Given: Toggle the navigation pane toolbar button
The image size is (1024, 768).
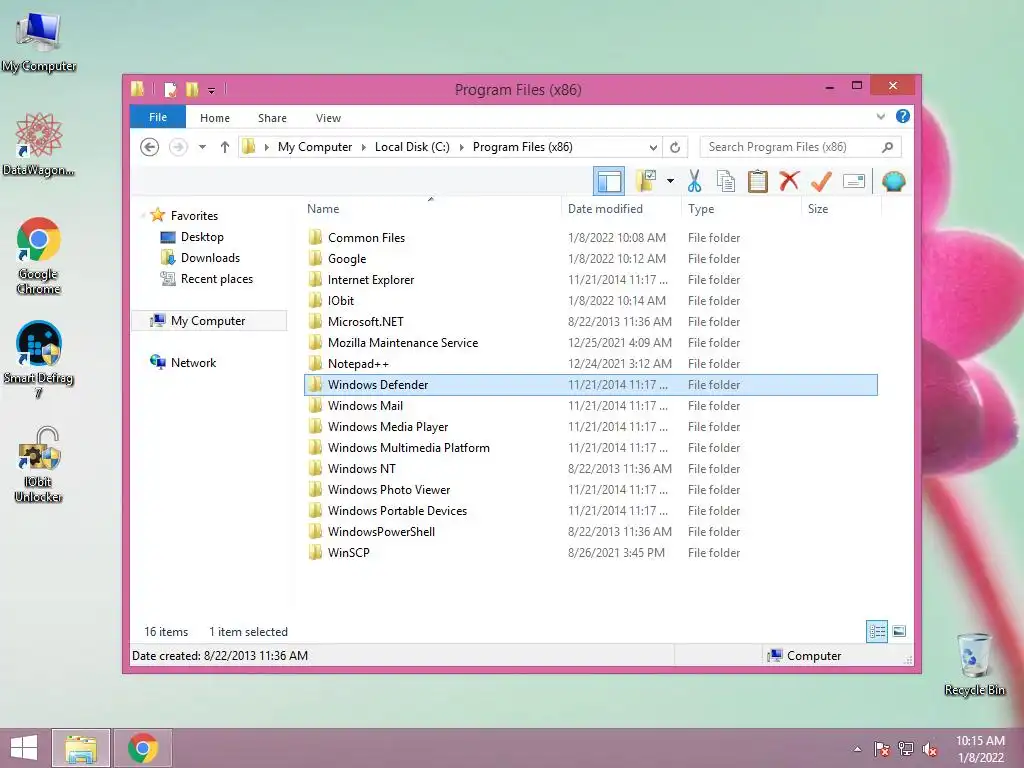Looking at the screenshot, I should click(x=609, y=181).
